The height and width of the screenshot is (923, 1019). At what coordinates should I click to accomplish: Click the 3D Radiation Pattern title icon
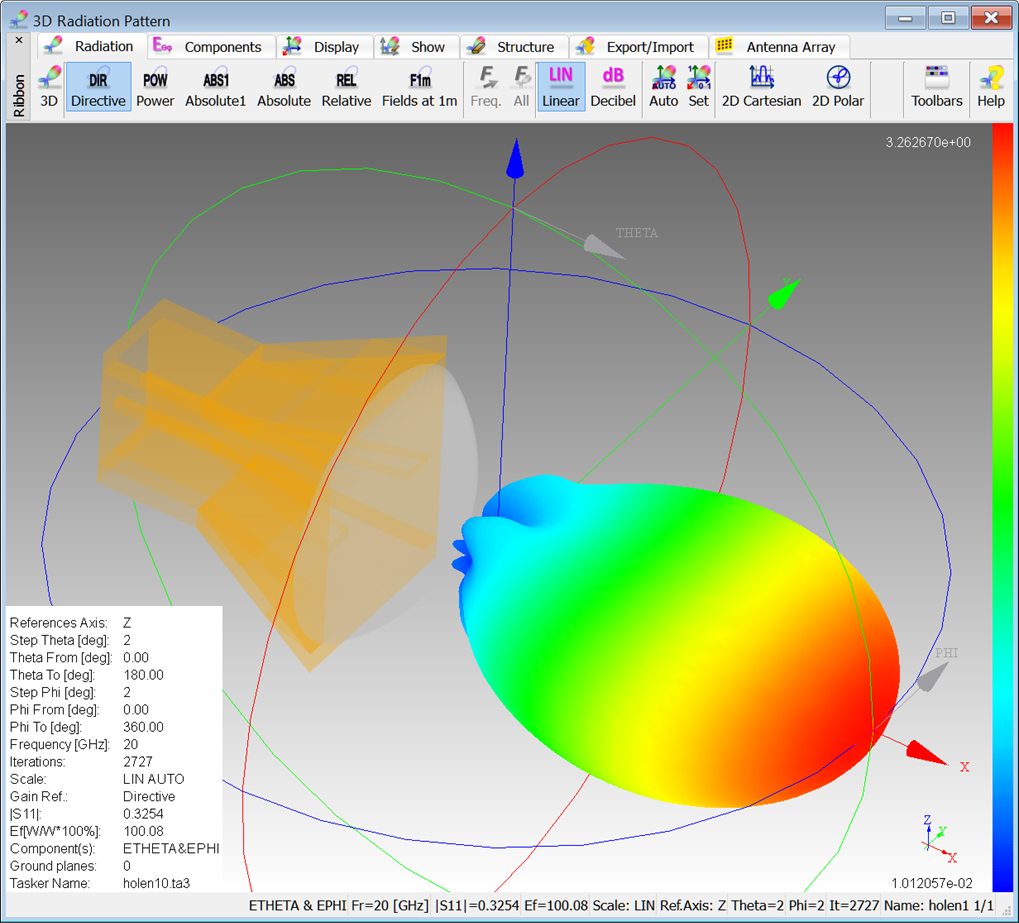point(18,20)
